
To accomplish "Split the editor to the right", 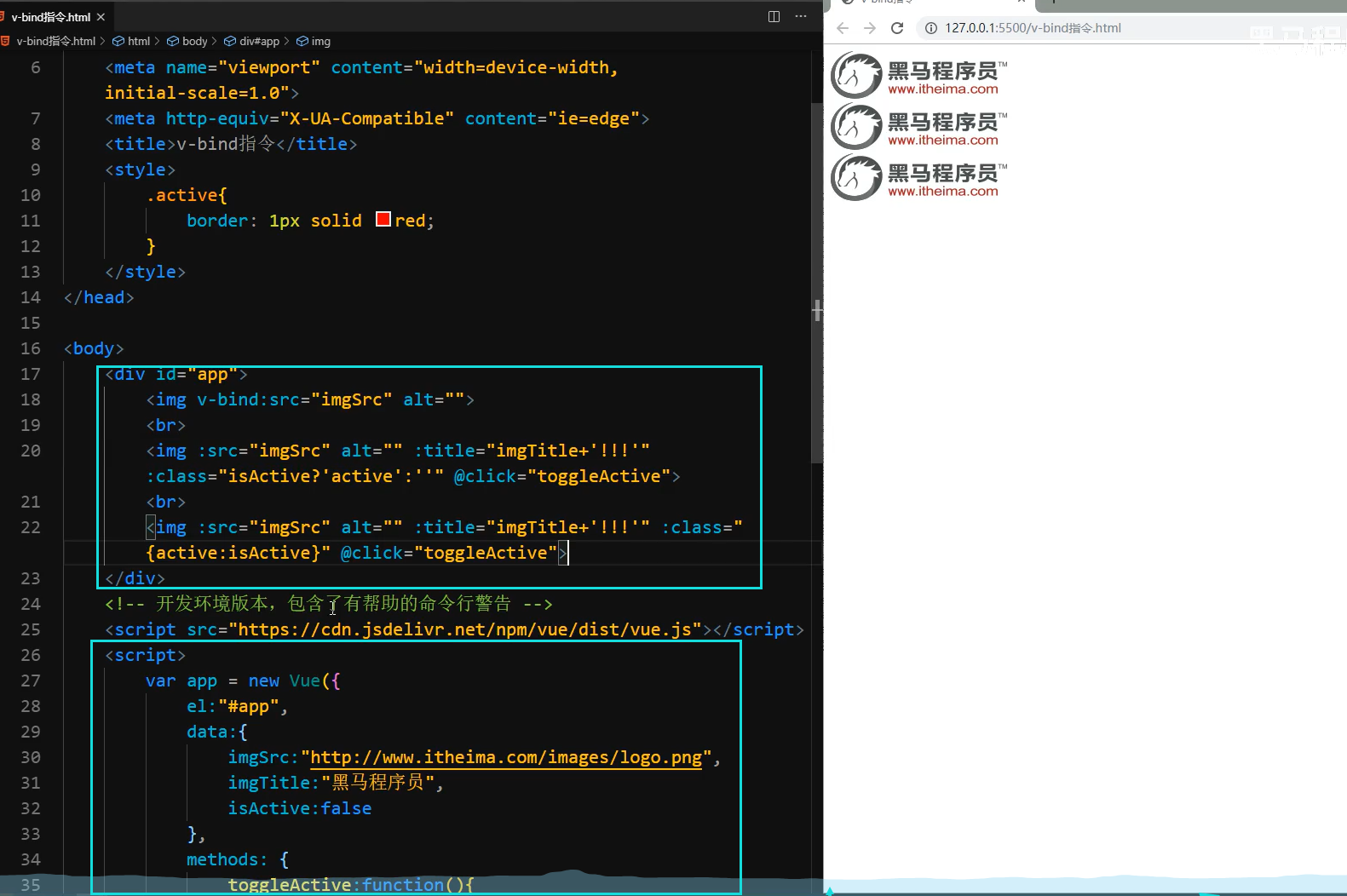I will pos(774,16).
